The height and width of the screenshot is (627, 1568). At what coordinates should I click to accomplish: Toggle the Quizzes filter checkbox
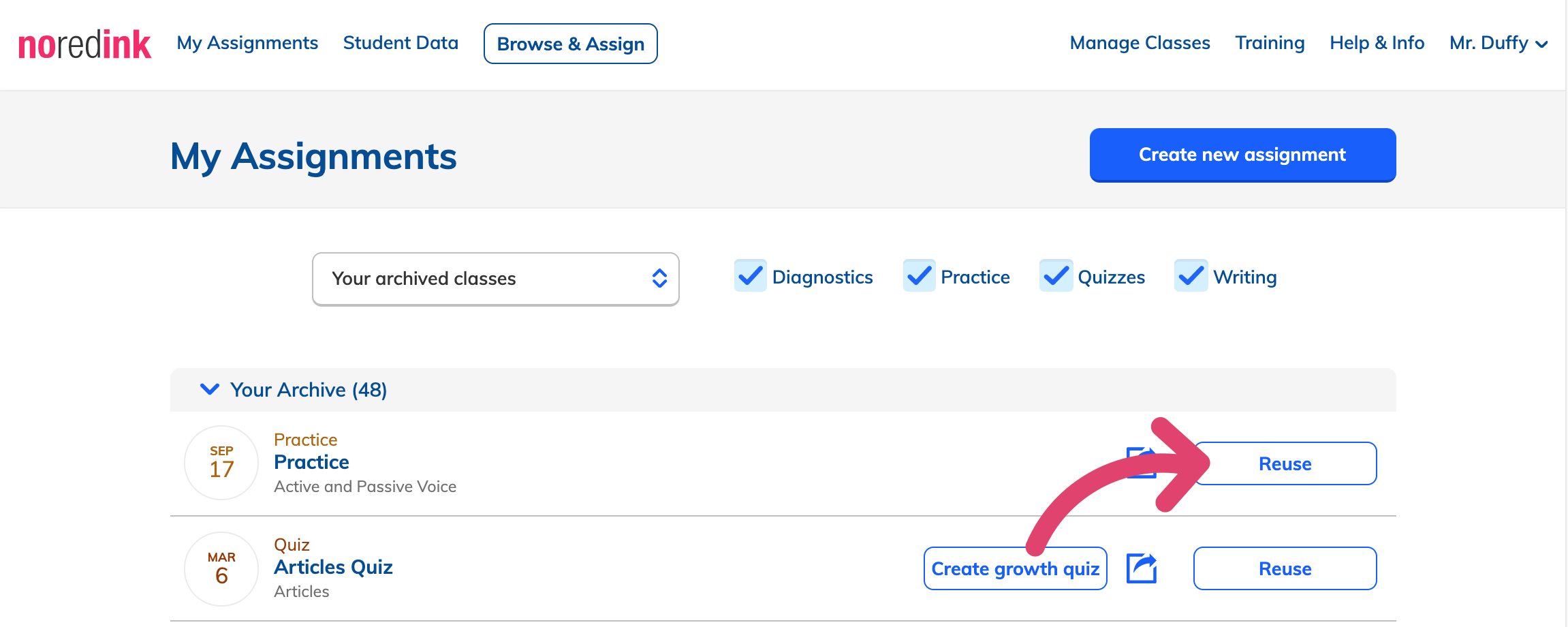pos(1056,276)
